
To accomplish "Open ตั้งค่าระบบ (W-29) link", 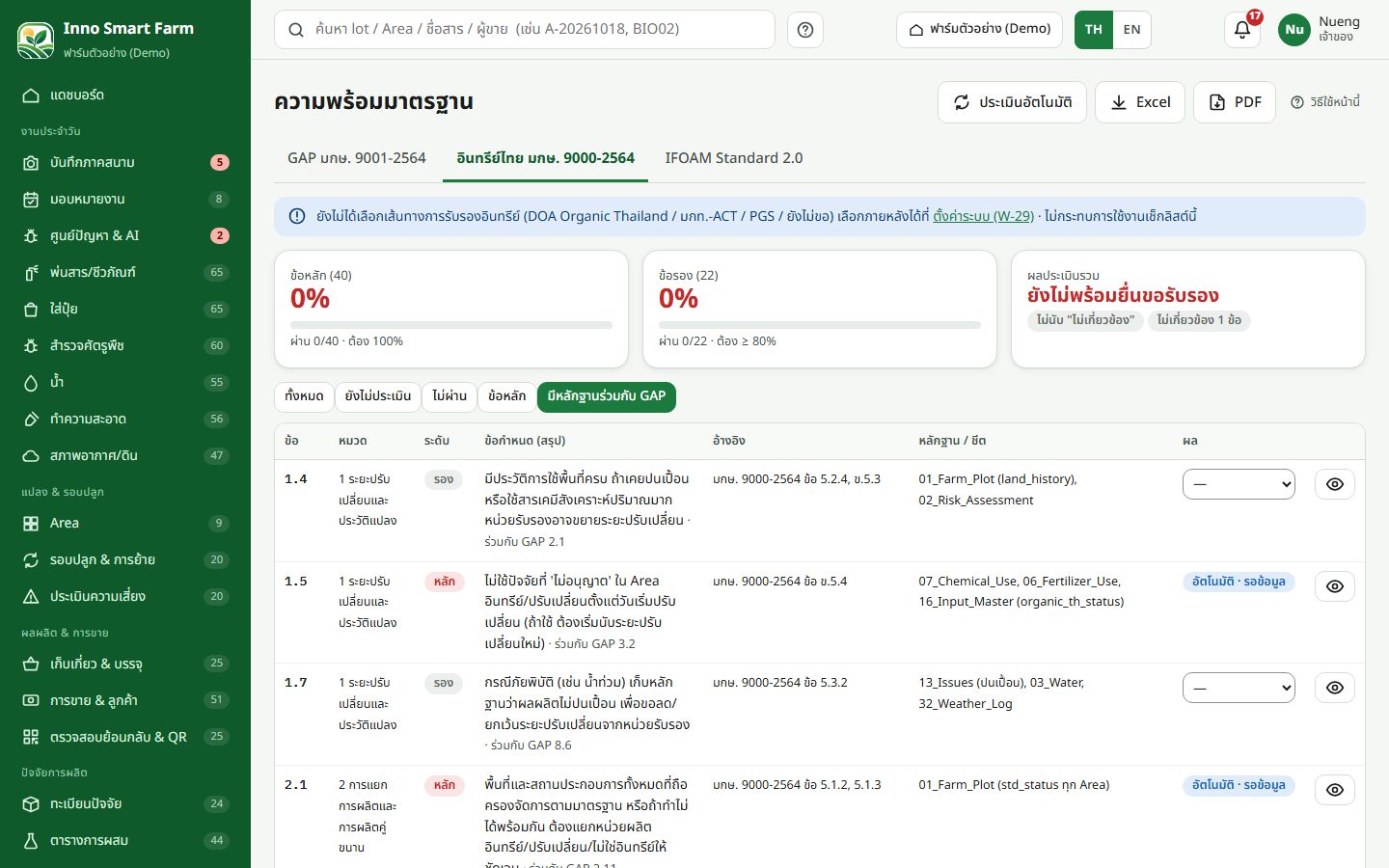I will [x=983, y=217].
